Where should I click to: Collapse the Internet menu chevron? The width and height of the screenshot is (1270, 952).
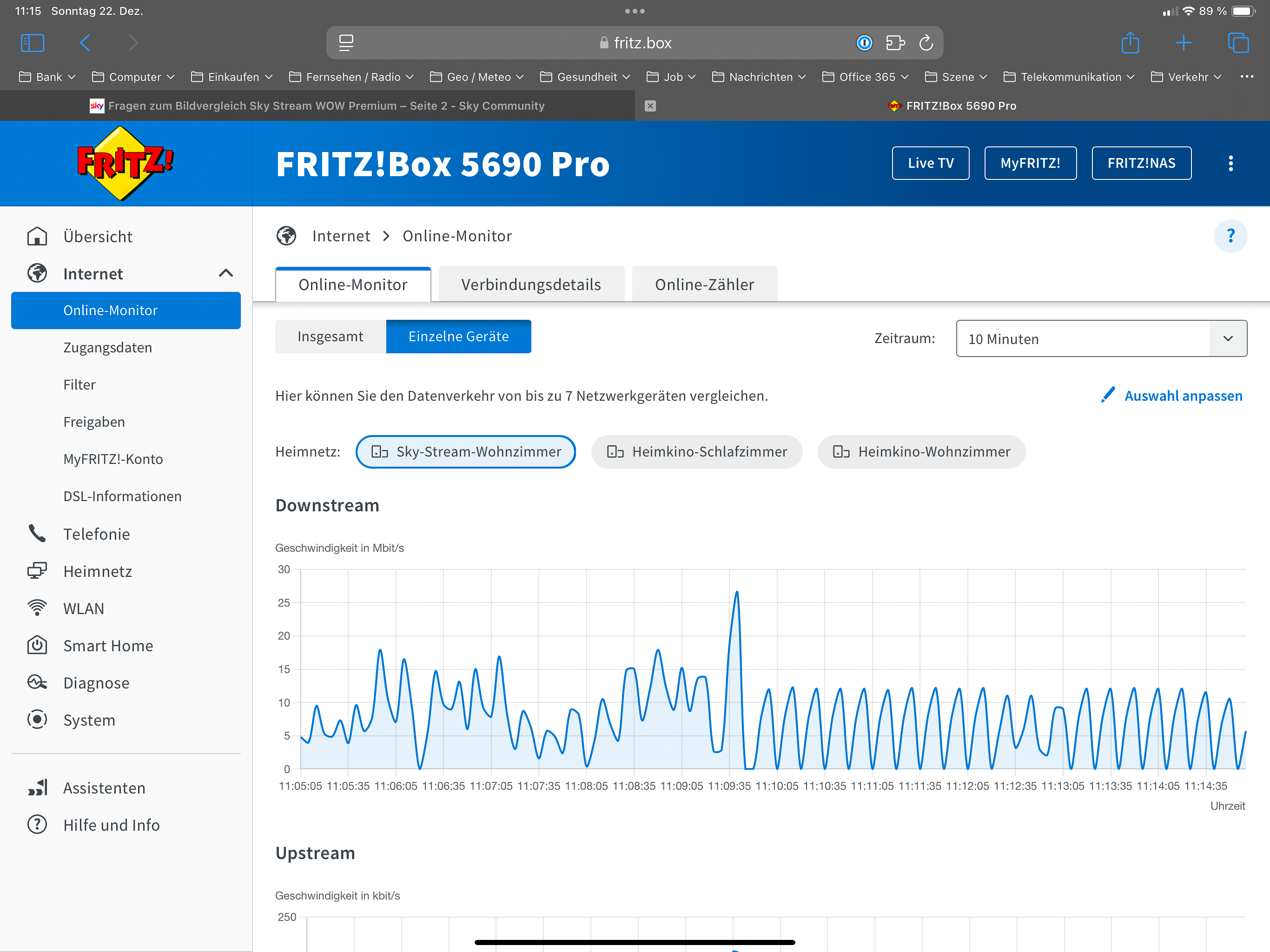tap(225, 274)
